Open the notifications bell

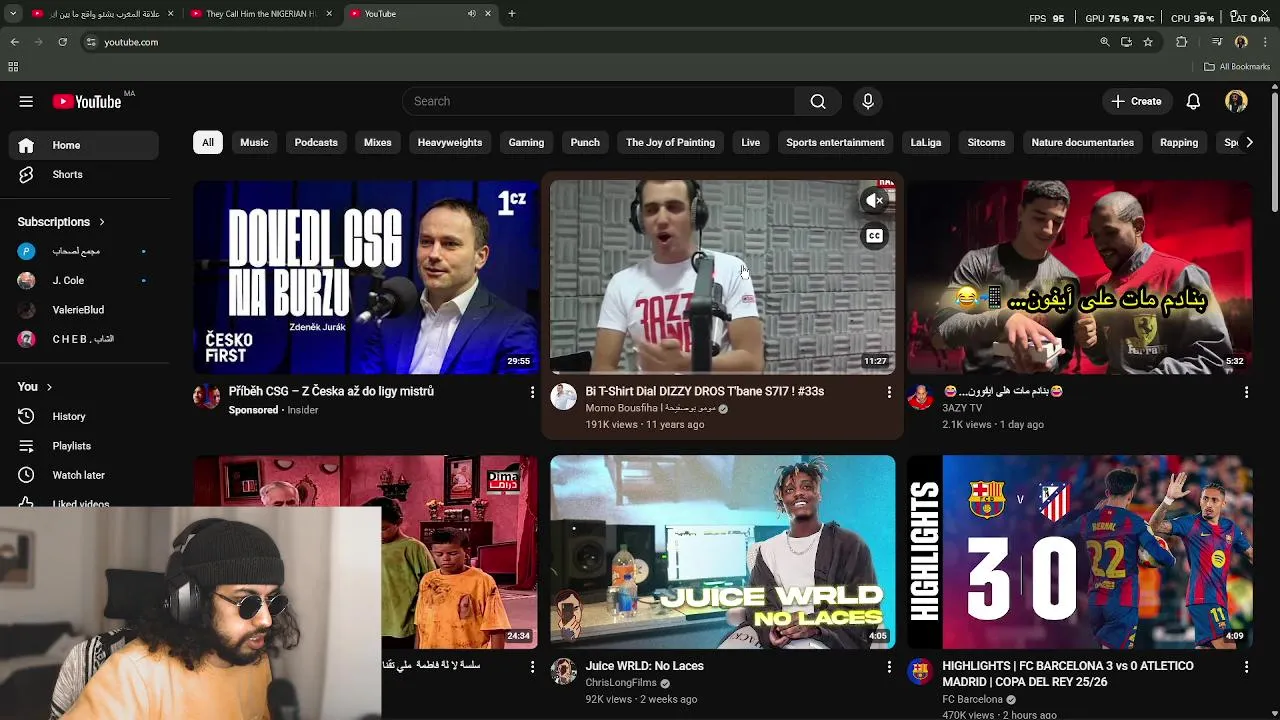(1193, 101)
